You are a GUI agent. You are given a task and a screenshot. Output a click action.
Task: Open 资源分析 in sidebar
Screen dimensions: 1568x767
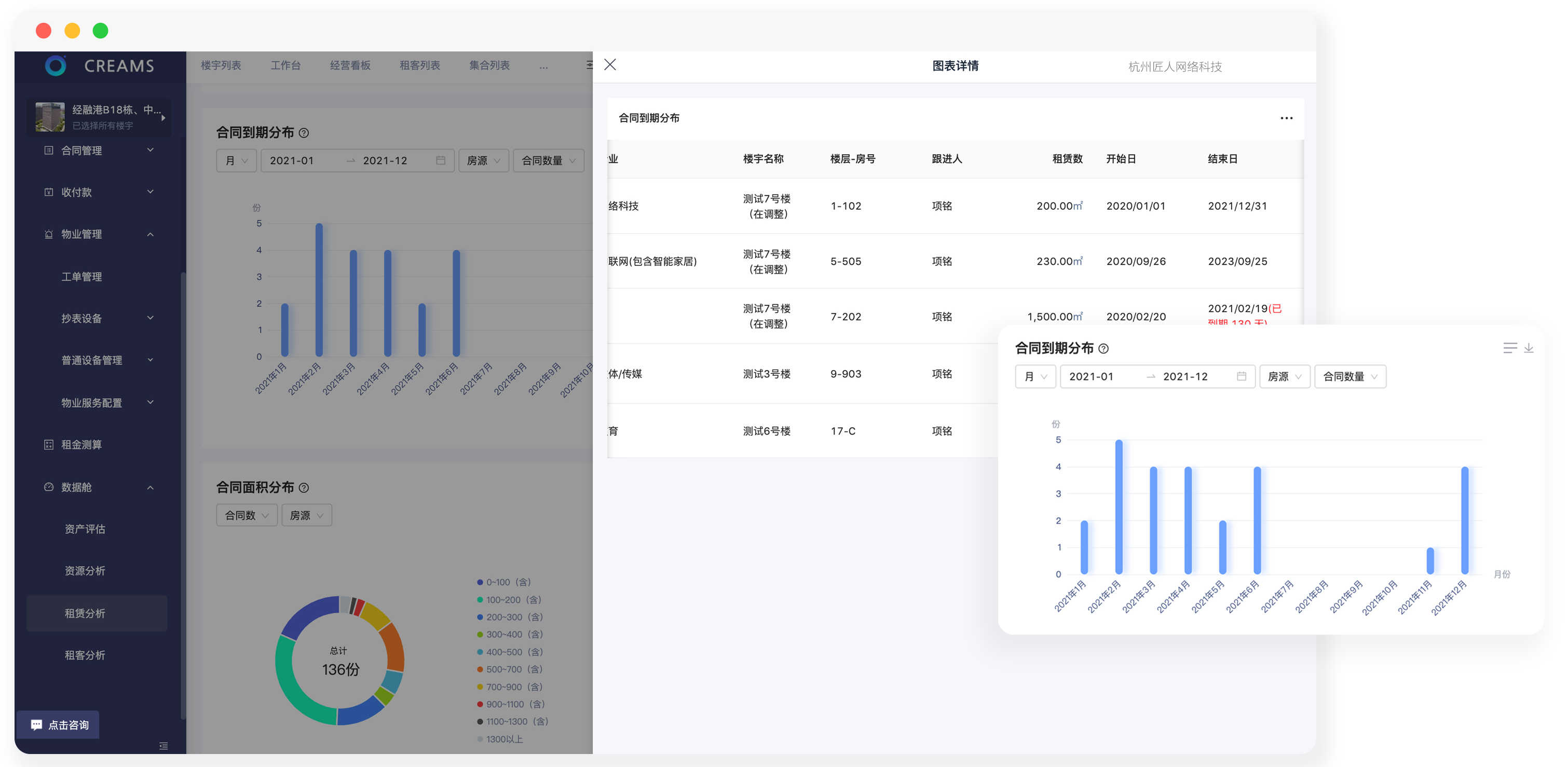tap(85, 571)
